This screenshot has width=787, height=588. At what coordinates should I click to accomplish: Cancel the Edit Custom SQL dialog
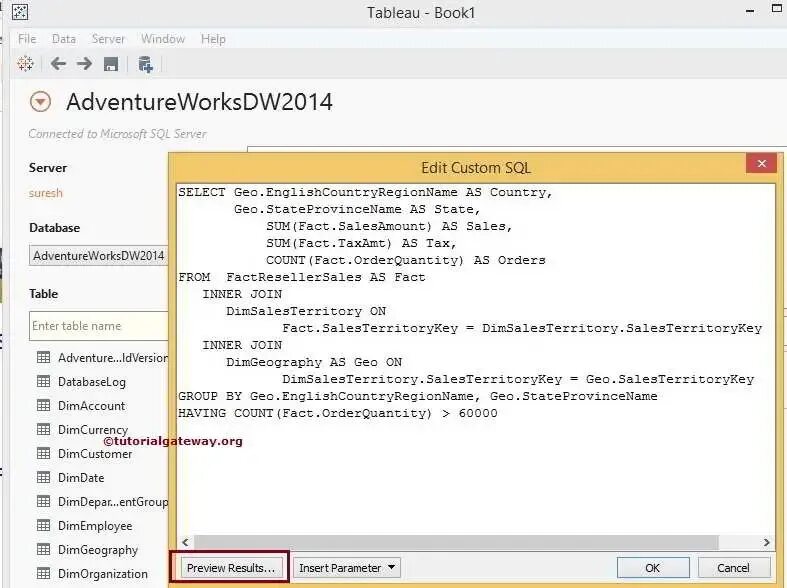(x=733, y=568)
